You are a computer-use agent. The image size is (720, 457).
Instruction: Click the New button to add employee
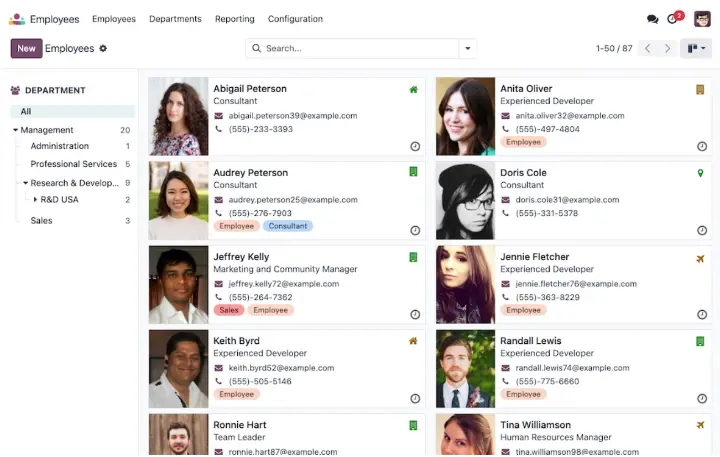[x=26, y=48]
